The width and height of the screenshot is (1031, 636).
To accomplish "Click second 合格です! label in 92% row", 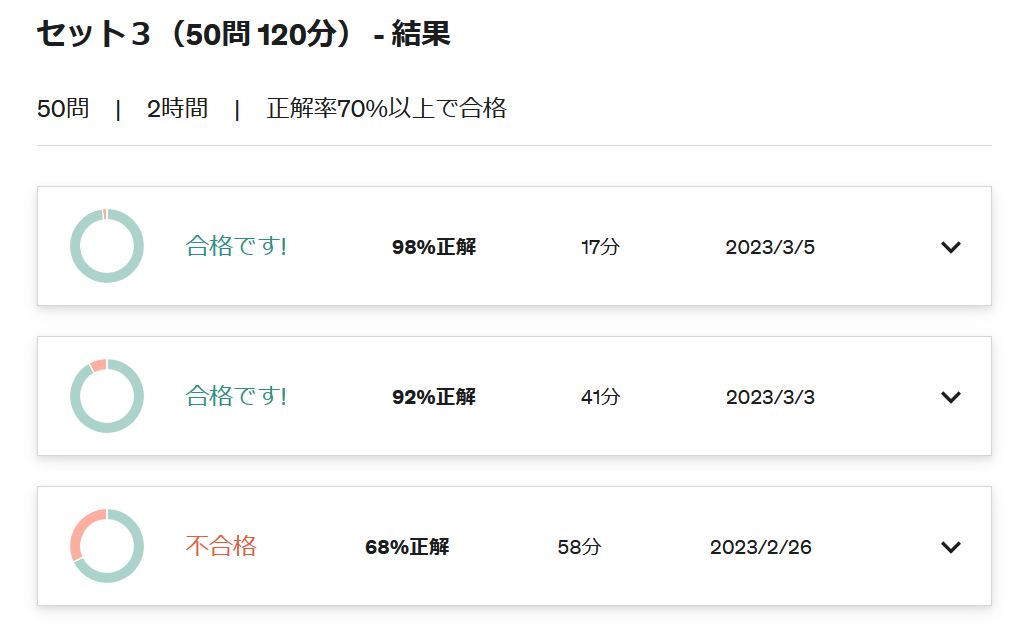I will click(x=236, y=396).
